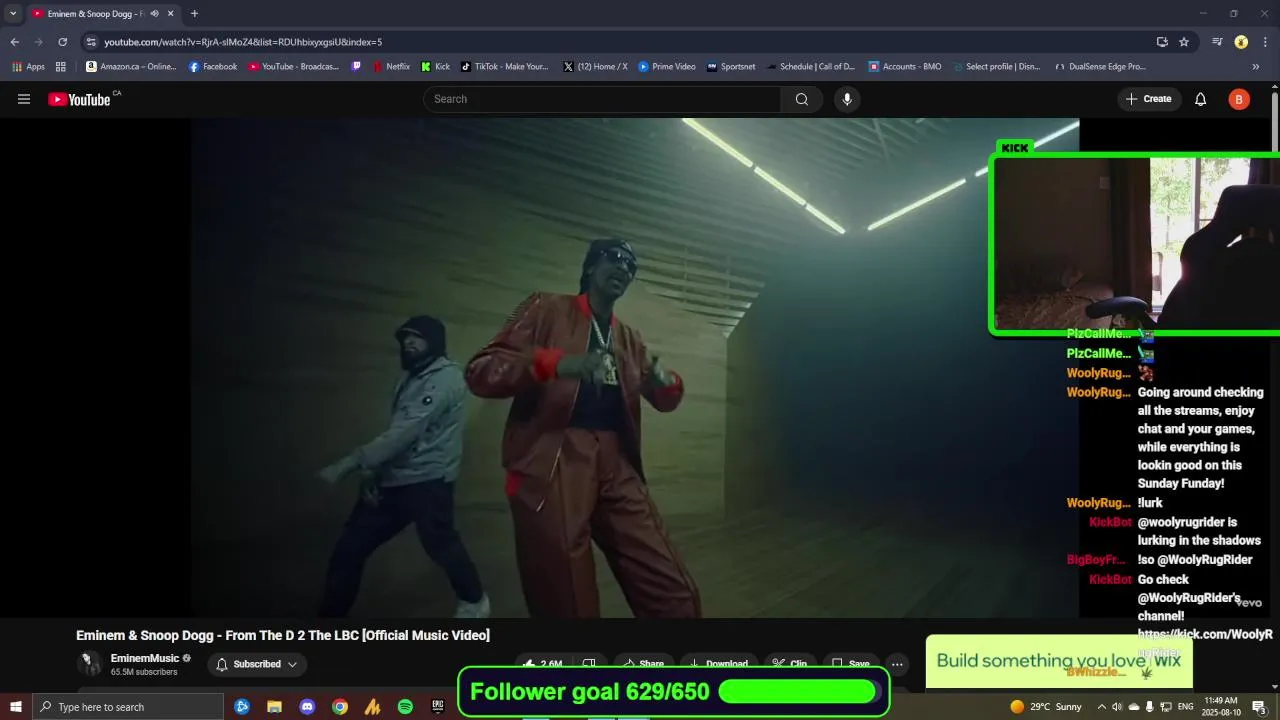Open Chrome media controls icon

(x=1217, y=42)
